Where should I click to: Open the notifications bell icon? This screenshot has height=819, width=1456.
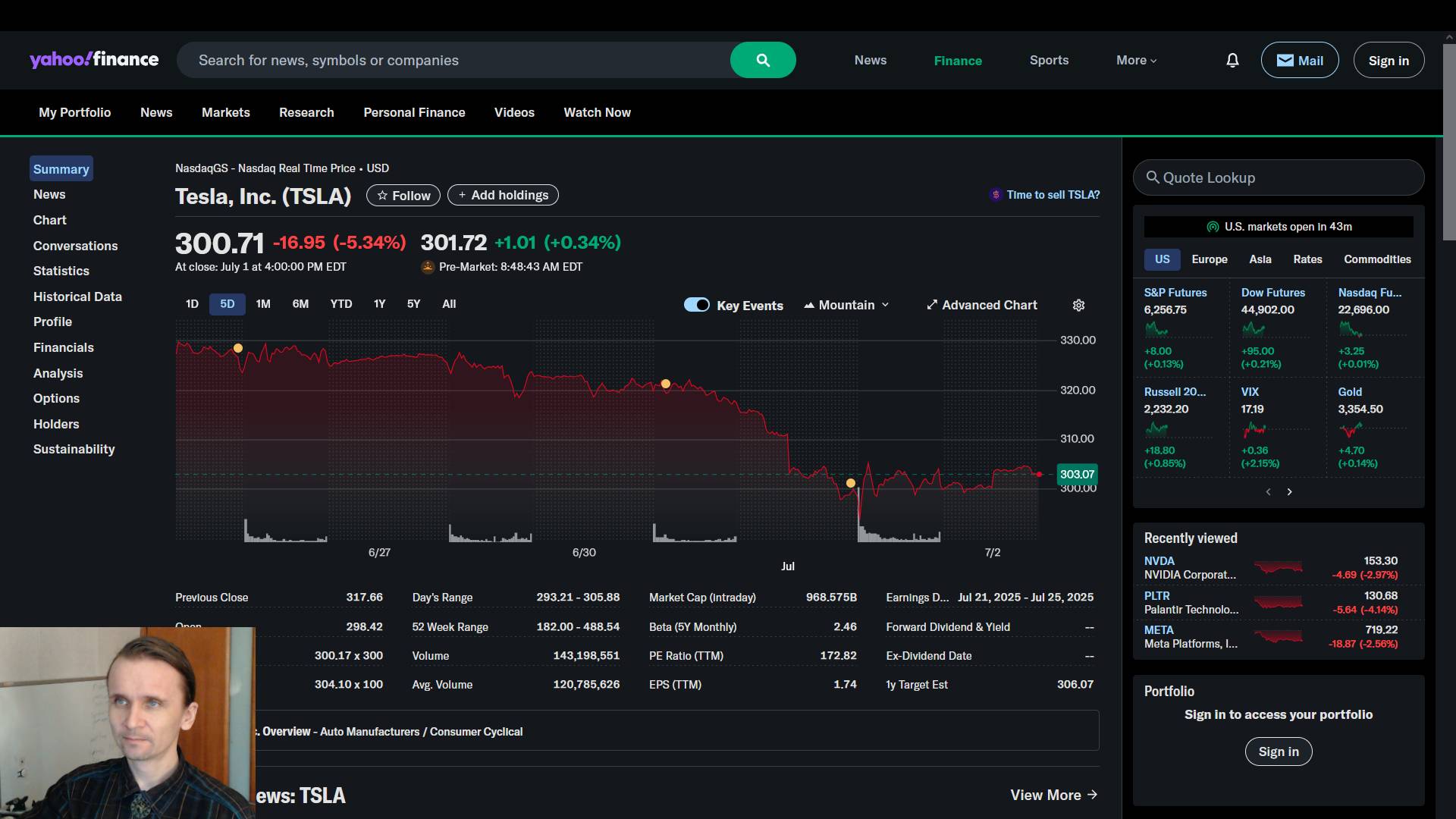click(1232, 60)
